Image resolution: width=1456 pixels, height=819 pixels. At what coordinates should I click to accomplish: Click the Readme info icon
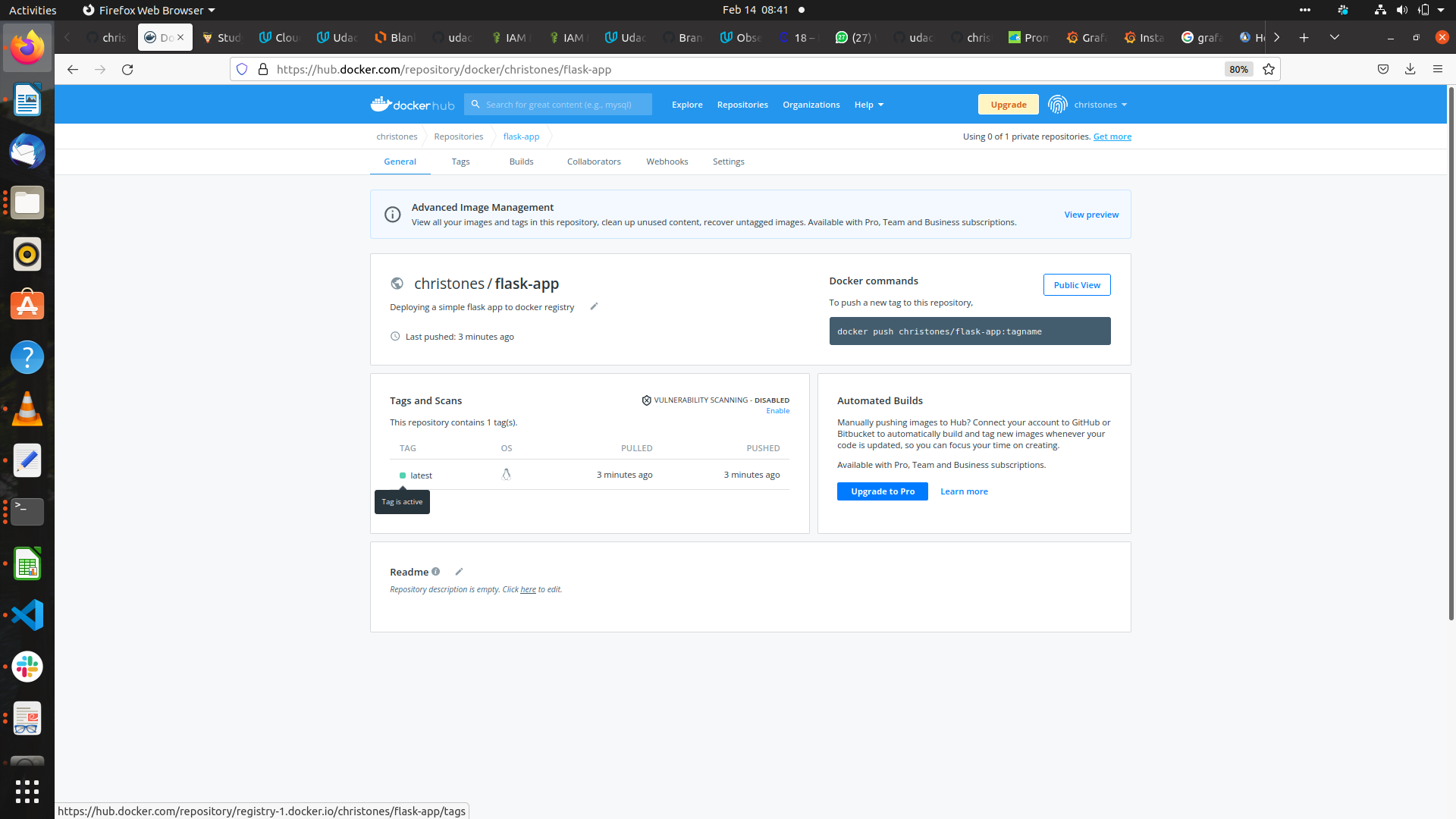pyautogui.click(x=436, y=572)
